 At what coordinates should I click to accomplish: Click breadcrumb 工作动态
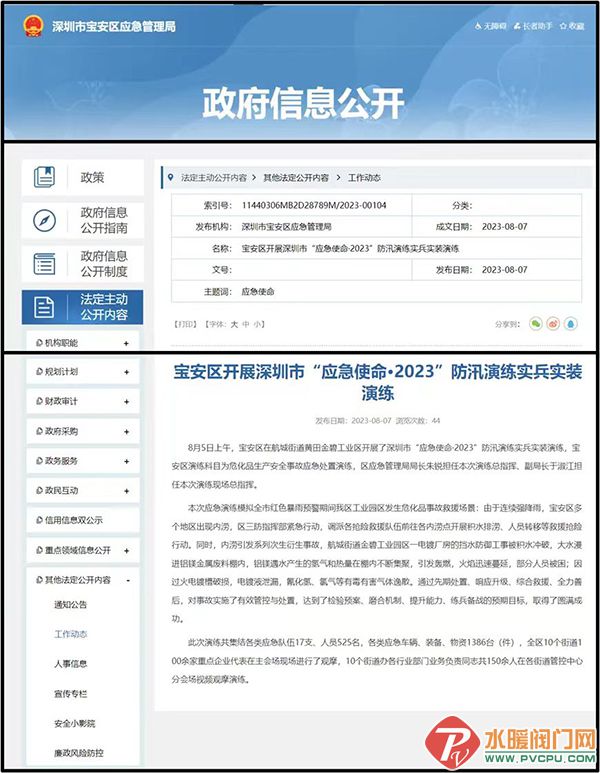coord(364,177)
